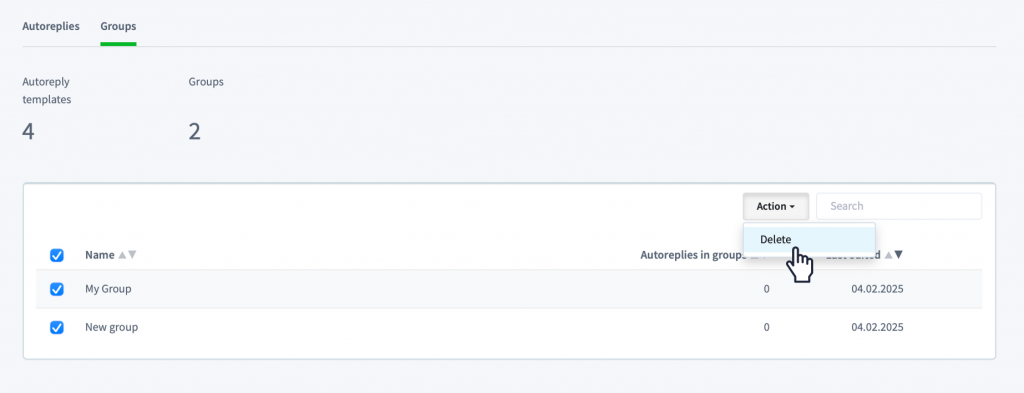Open the New group row name

point(112,327)
